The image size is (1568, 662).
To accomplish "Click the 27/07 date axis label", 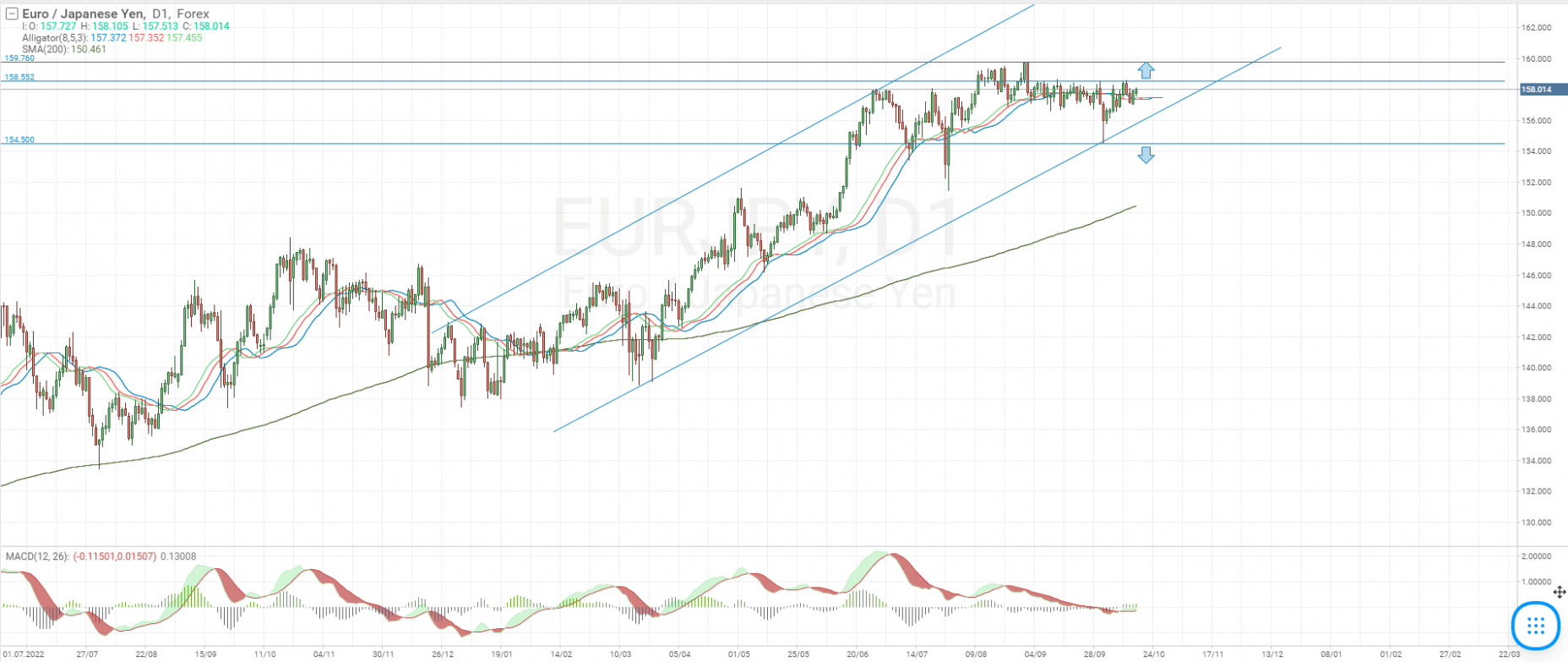I will [x=87, y=654].
